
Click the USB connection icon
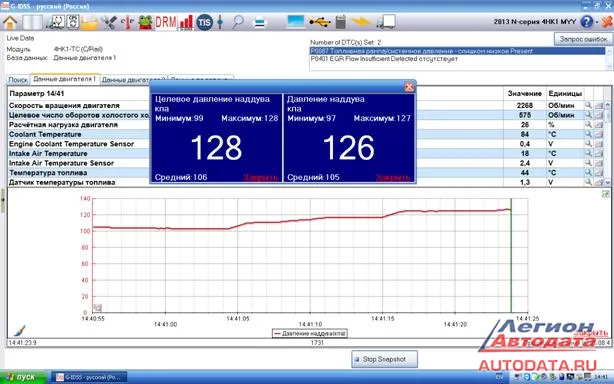coord(320,22)
